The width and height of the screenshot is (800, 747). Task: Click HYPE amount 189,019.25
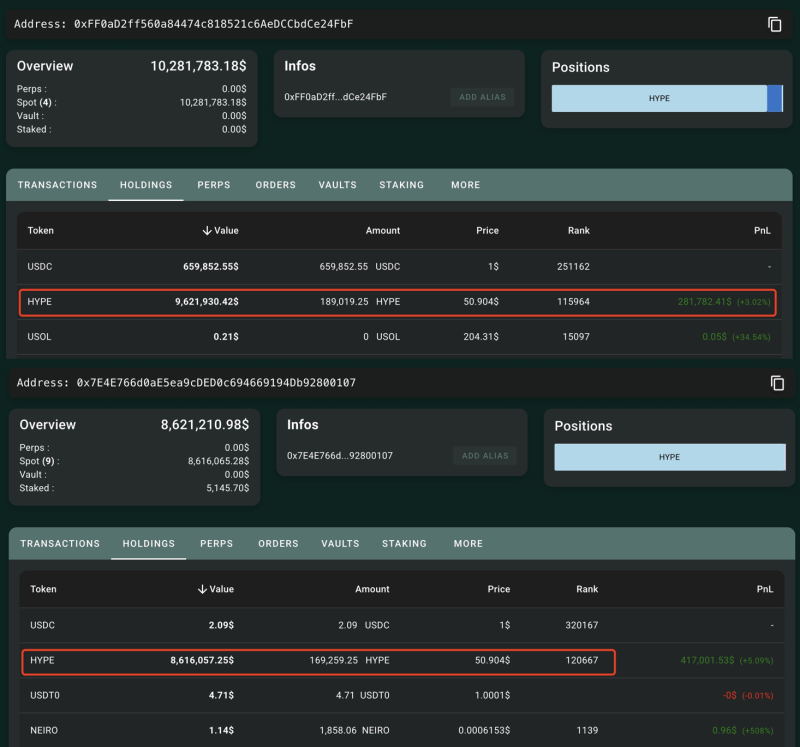pos(344,302)
